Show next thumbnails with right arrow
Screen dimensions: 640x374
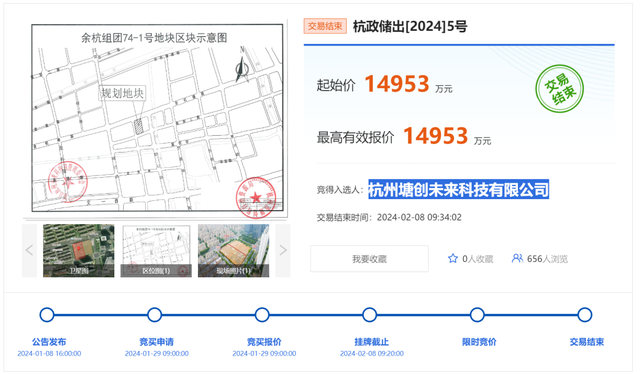click(283, 250)
